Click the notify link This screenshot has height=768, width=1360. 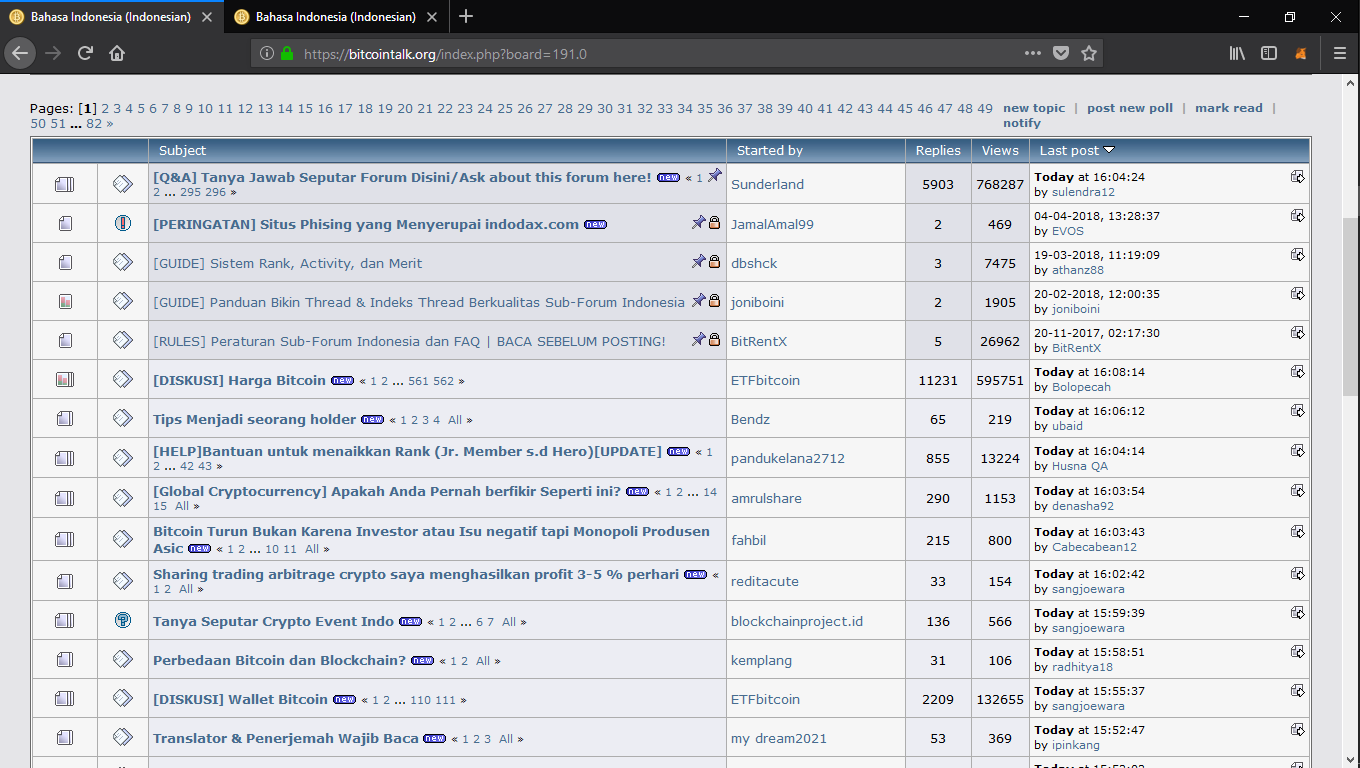click(x=1022, y=123)
